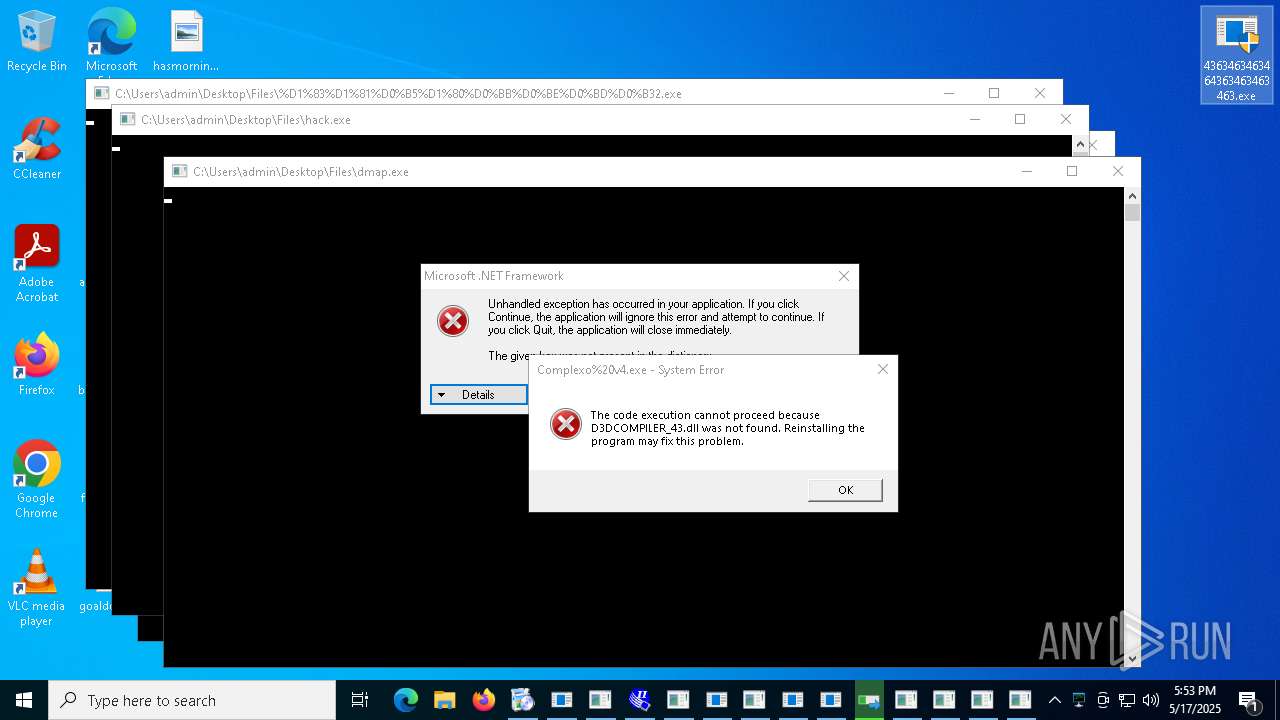
Task: Click the dmap.exe window system menu icon
Action: click(x=180, y=172)
